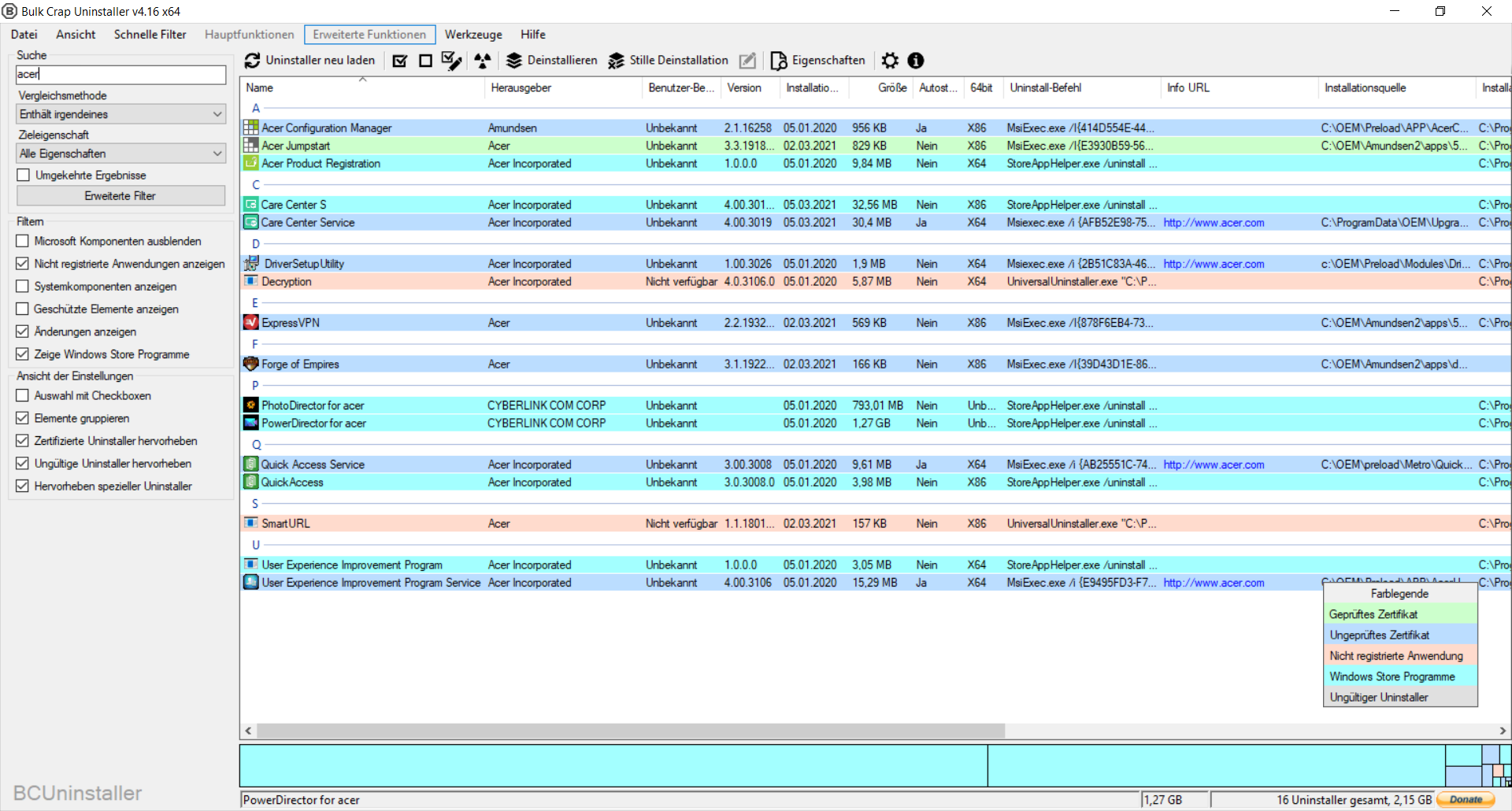
Task: Open acer.com link in DriverSetupUtility row
Action: click(1214, 264)
